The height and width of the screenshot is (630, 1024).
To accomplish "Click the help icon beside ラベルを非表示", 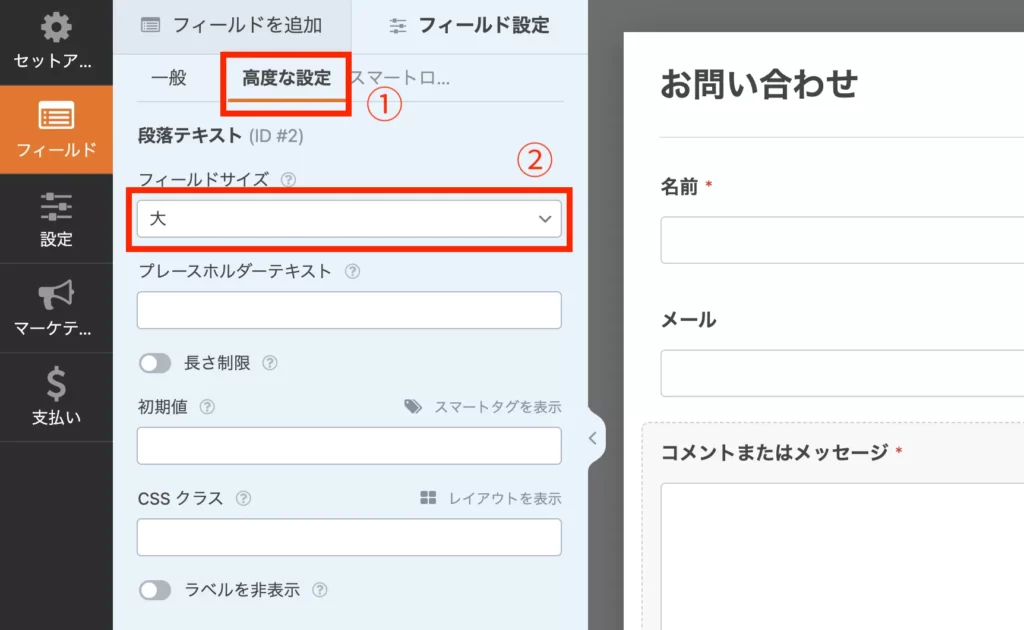I will [319, 590].
